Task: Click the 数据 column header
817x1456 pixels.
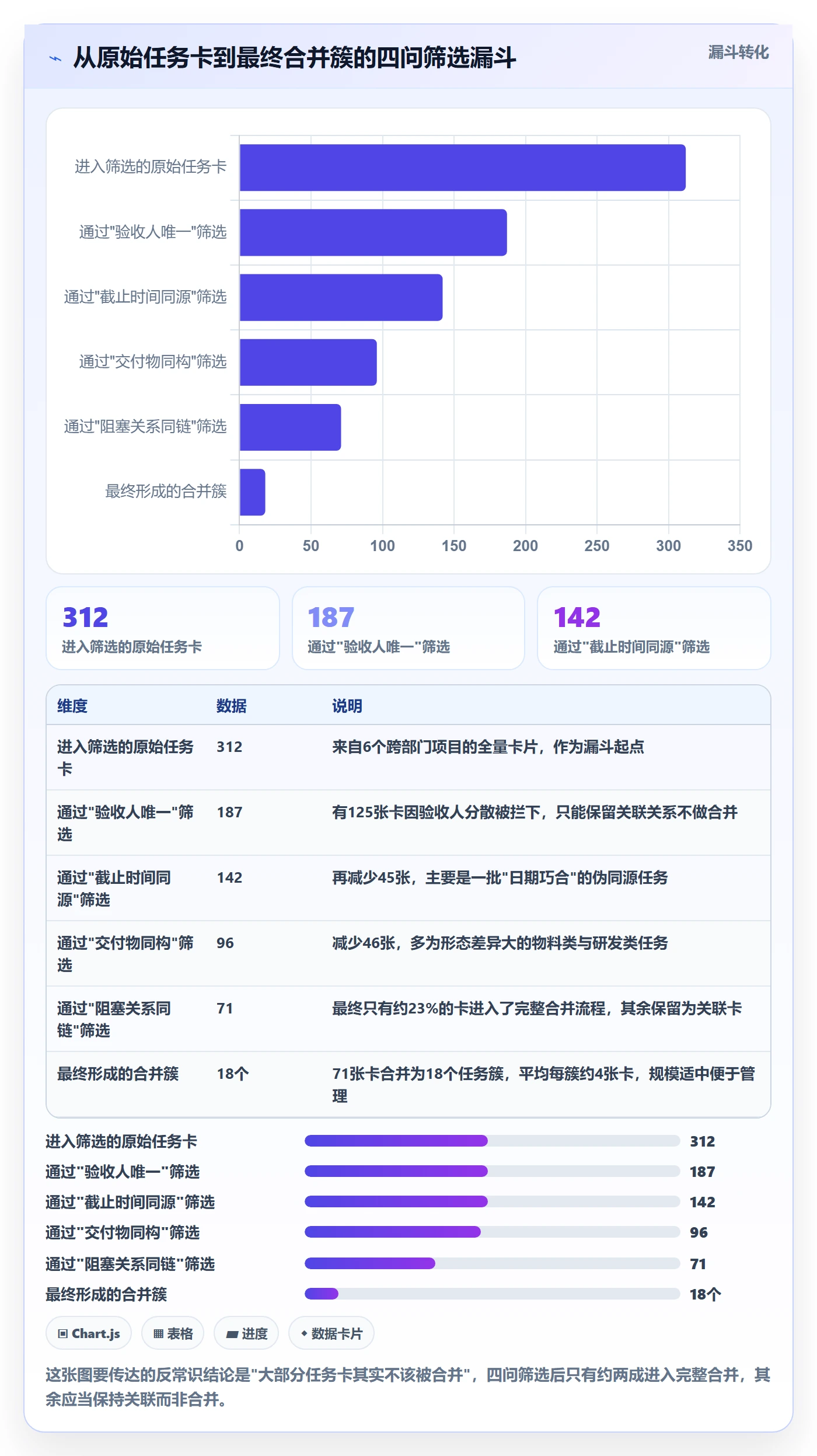Action: click(x=232, y=706)
